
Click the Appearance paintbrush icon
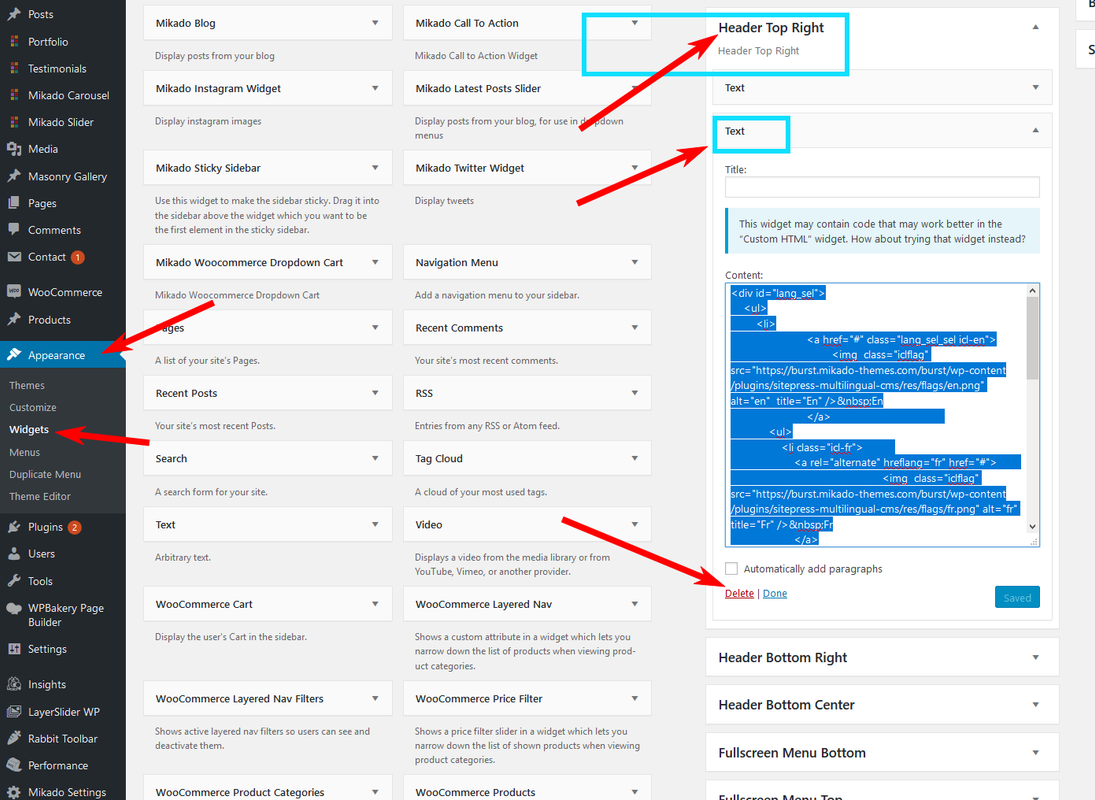pyautogui.click(x=14, y=355)
